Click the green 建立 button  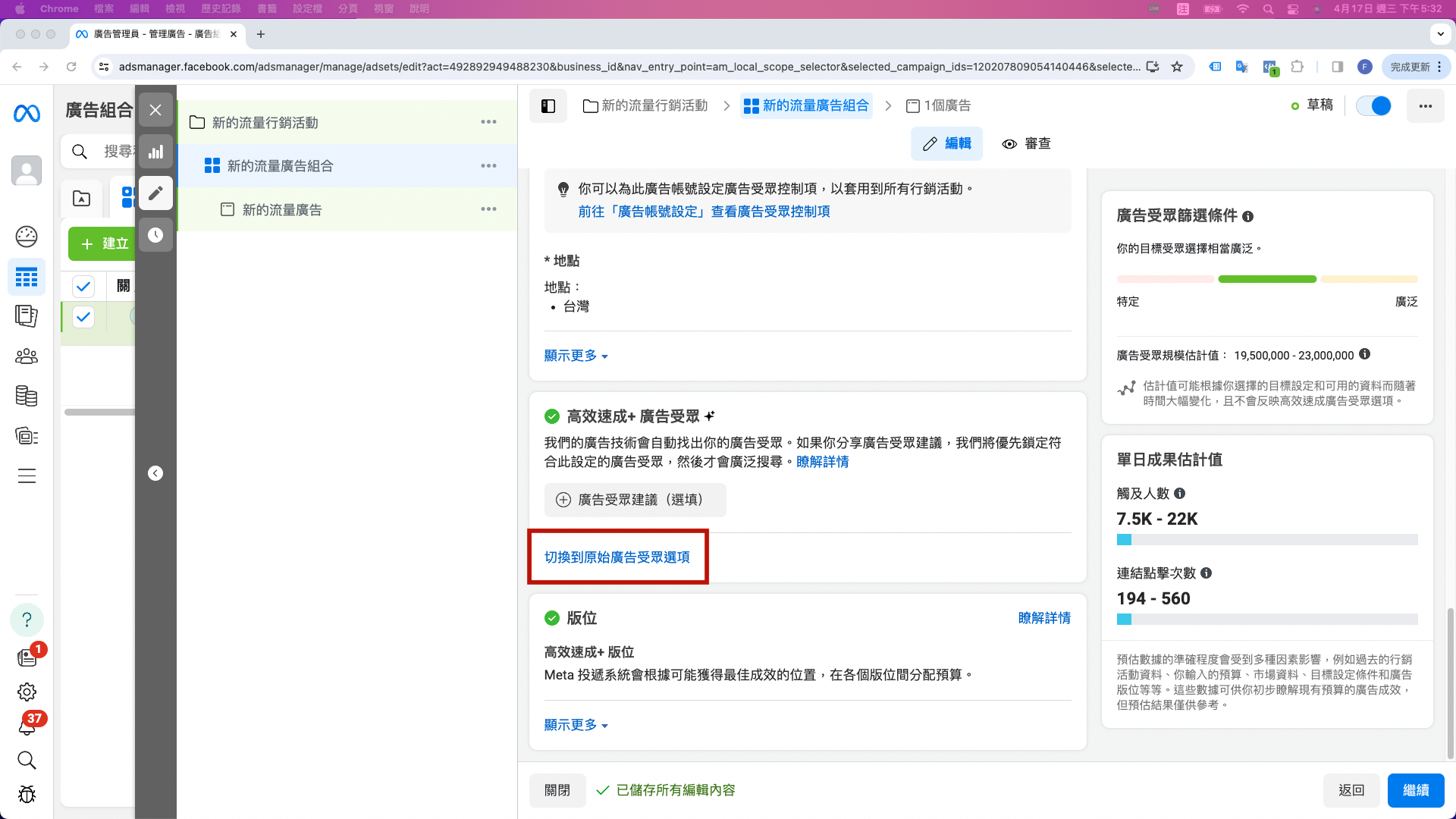click(x=102, y=243)
